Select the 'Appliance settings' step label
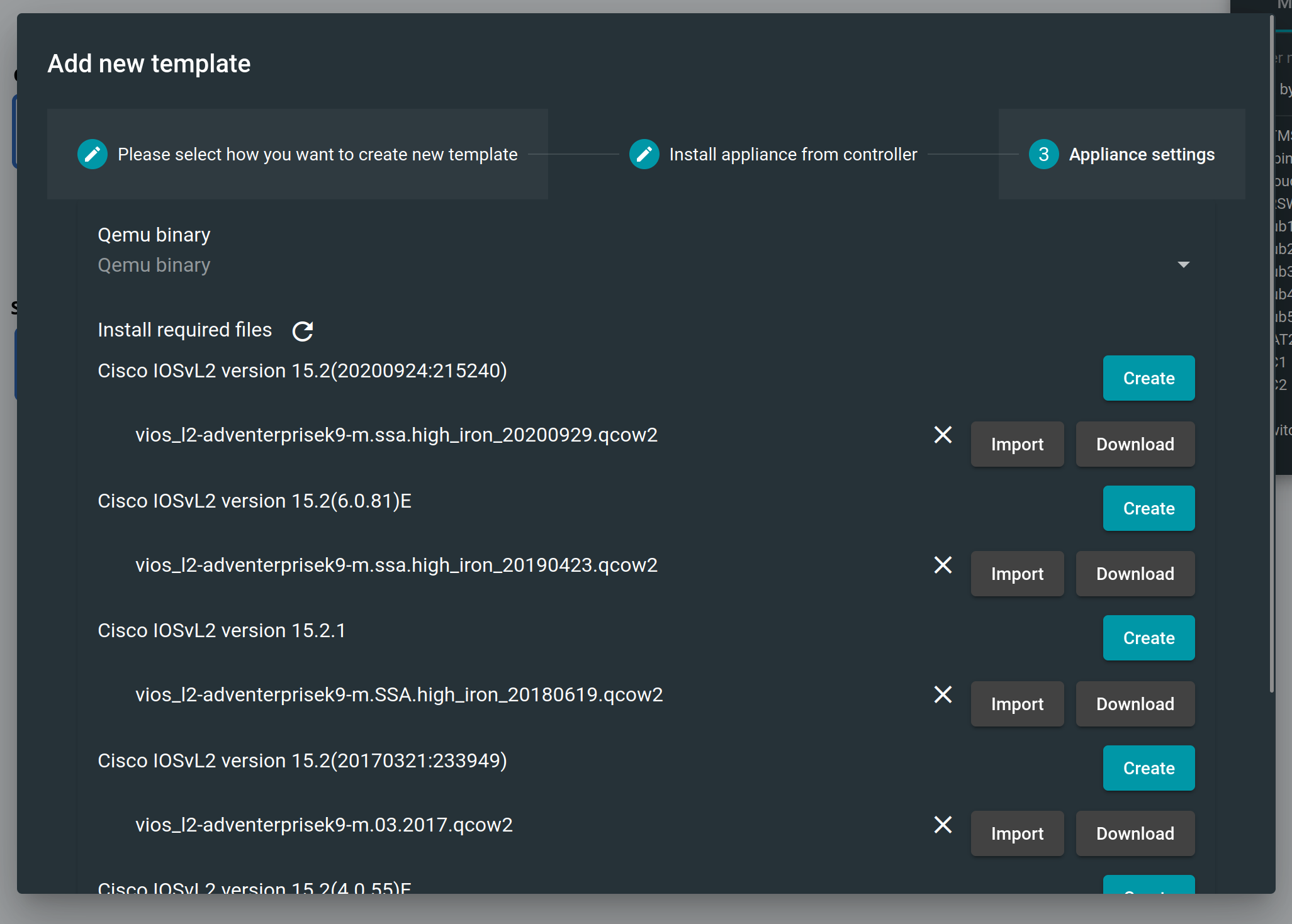1292x924 pixels. pos(1142,154)
